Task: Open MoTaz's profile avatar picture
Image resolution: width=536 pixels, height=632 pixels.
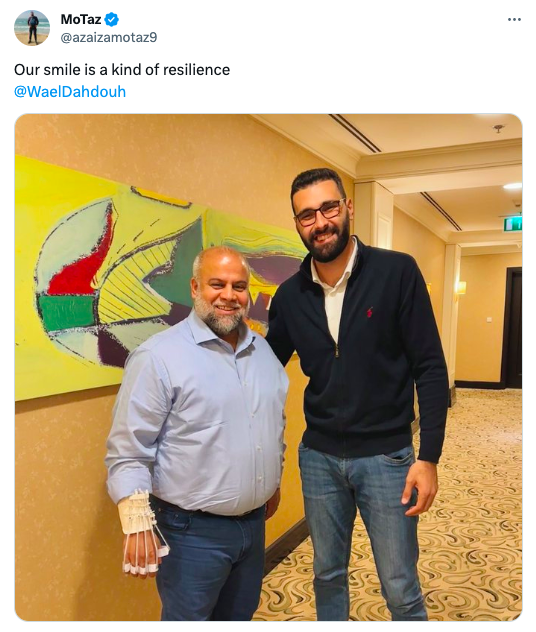Action: pos(32,28)
